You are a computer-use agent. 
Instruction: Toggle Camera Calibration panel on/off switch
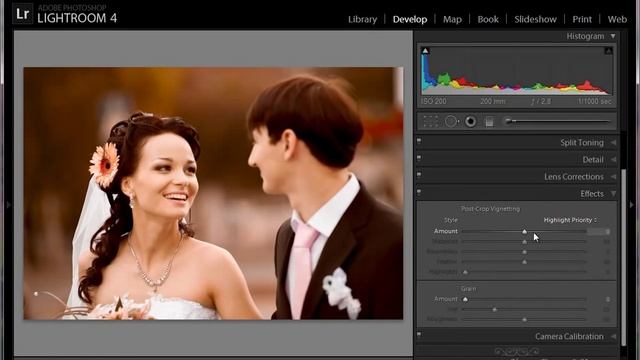[419, 334]
